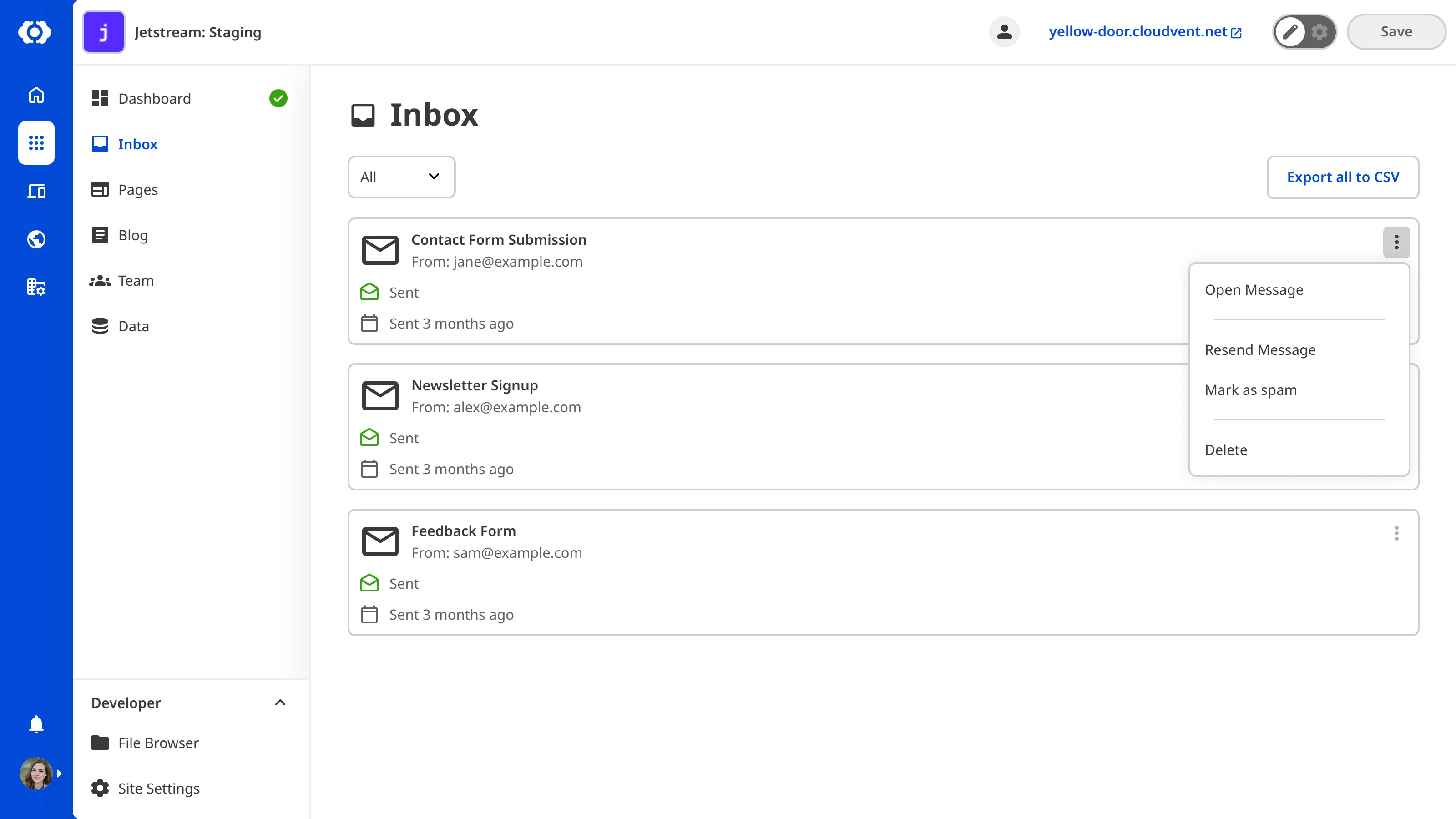Open the globe icon in the blue rail
Image resolution: width=1456 pixels, height=819 pixels.
tap(36, 238)
